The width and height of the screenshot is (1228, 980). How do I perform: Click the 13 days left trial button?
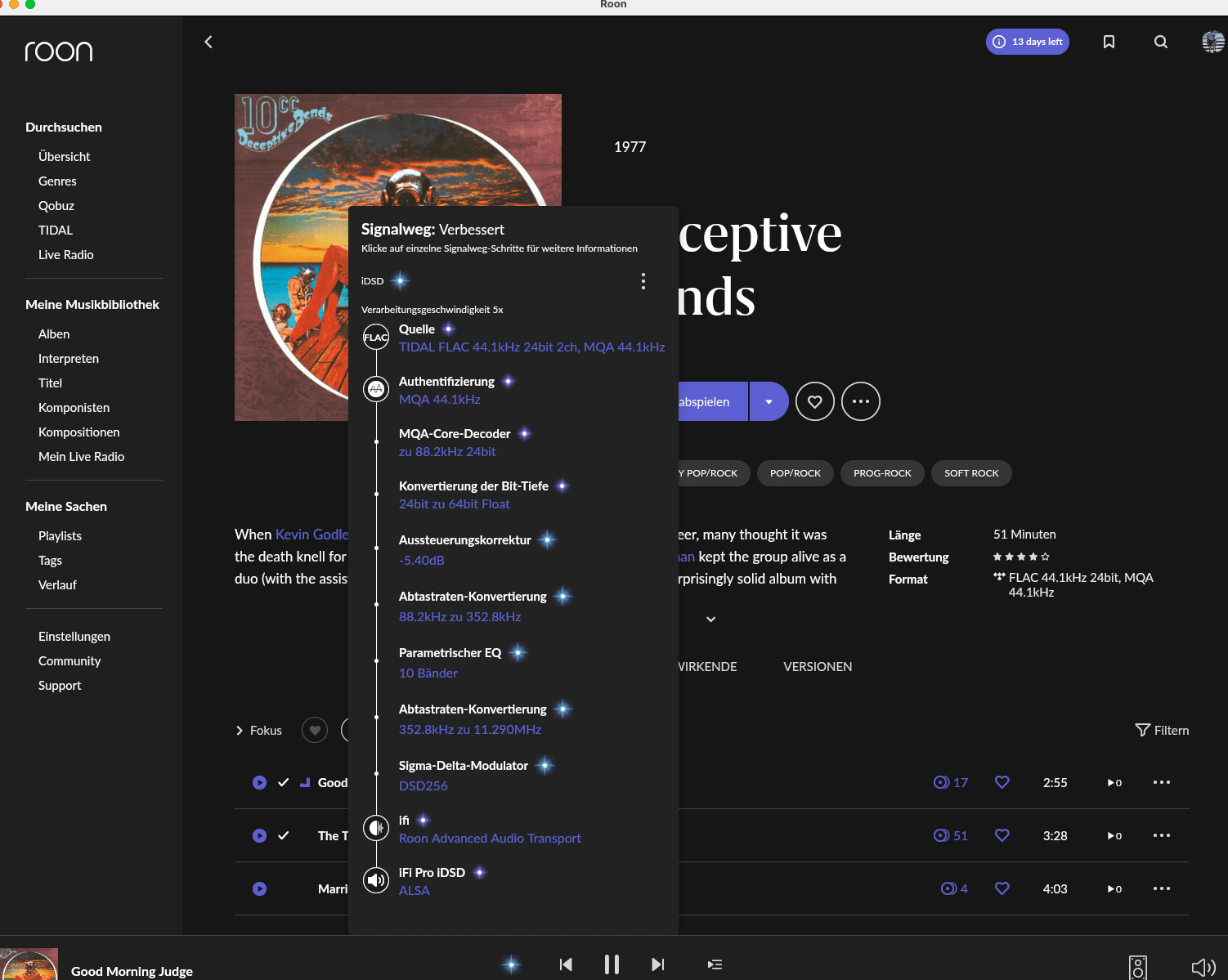click(1028, 42)
